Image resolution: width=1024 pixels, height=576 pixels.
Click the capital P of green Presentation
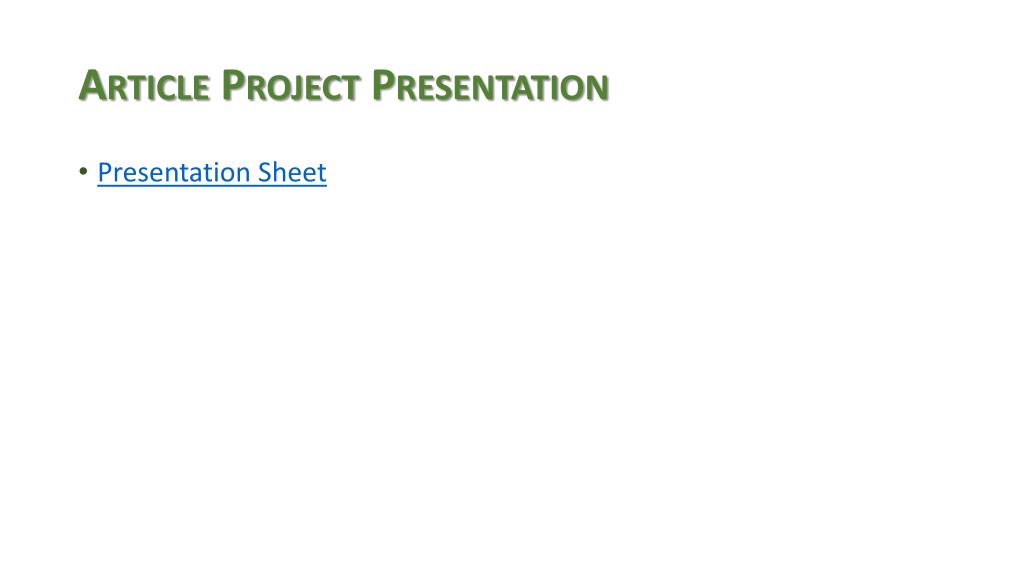[384, 85]
